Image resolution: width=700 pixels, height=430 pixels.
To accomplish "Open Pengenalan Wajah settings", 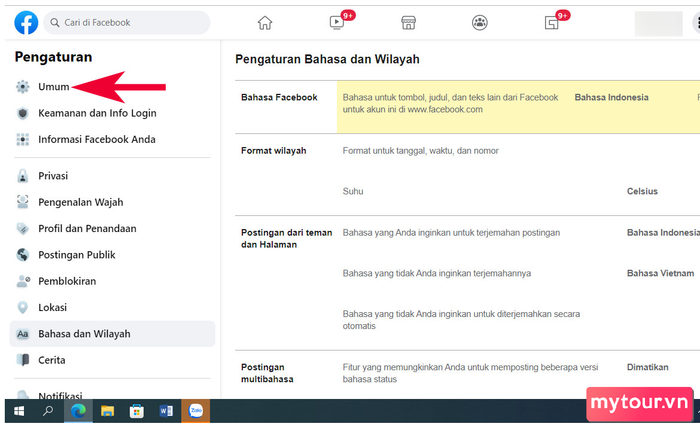I will (81, 202).
